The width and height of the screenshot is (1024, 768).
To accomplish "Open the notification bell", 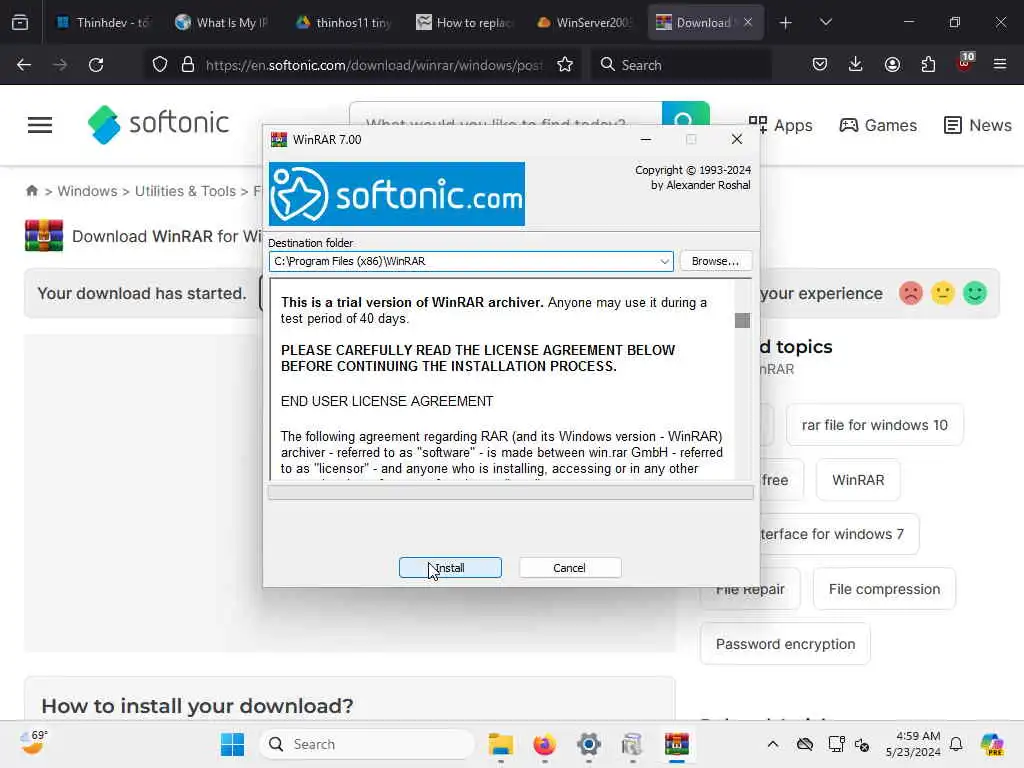I will 956,744.
